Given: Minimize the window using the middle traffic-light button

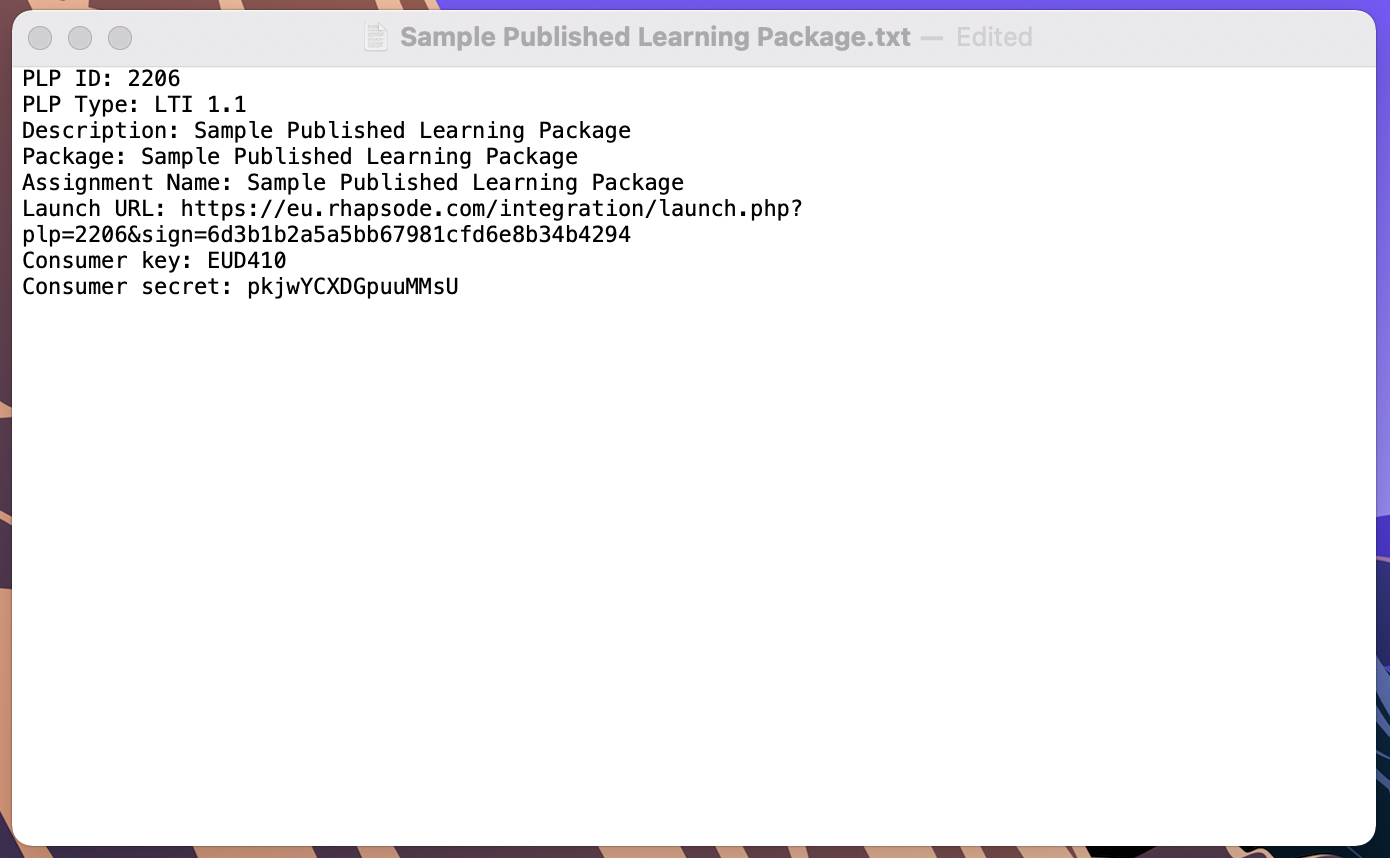Looking at the screenshot, I should point(80,38).
